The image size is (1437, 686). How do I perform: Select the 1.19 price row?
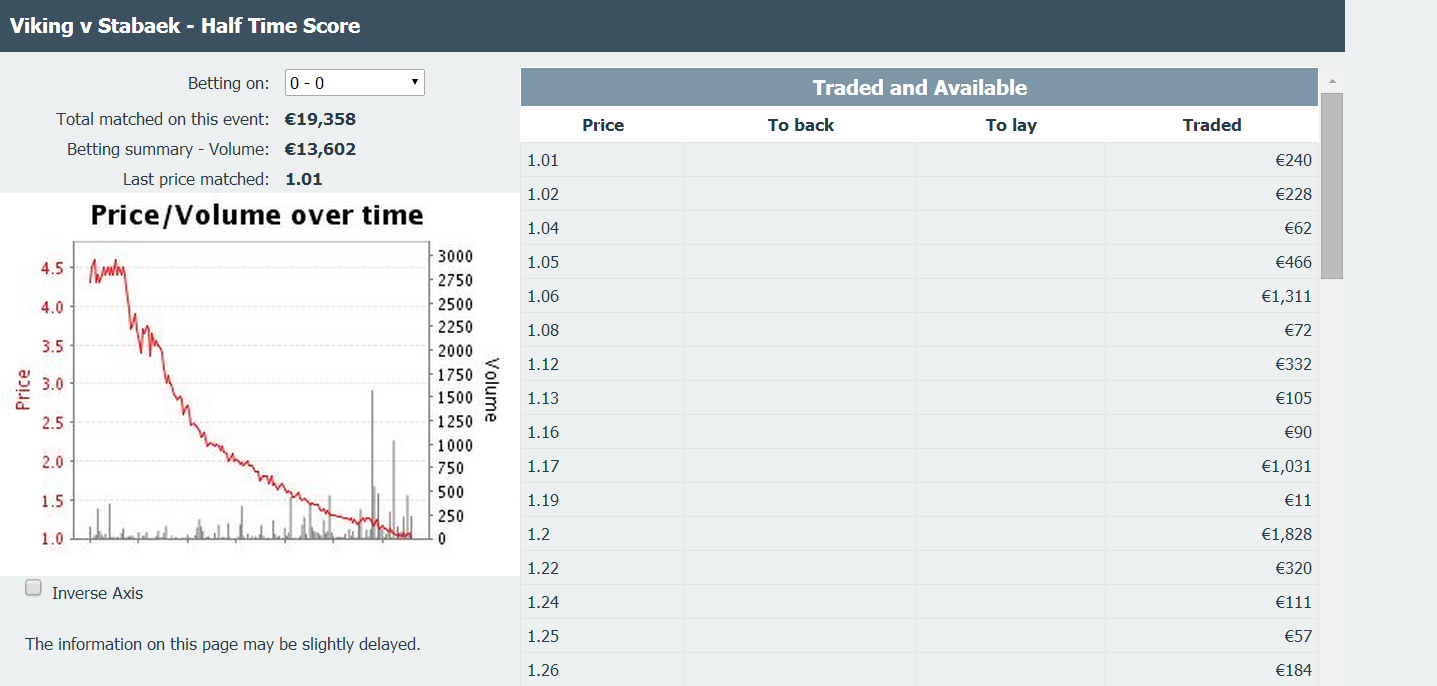click(919, 500)
